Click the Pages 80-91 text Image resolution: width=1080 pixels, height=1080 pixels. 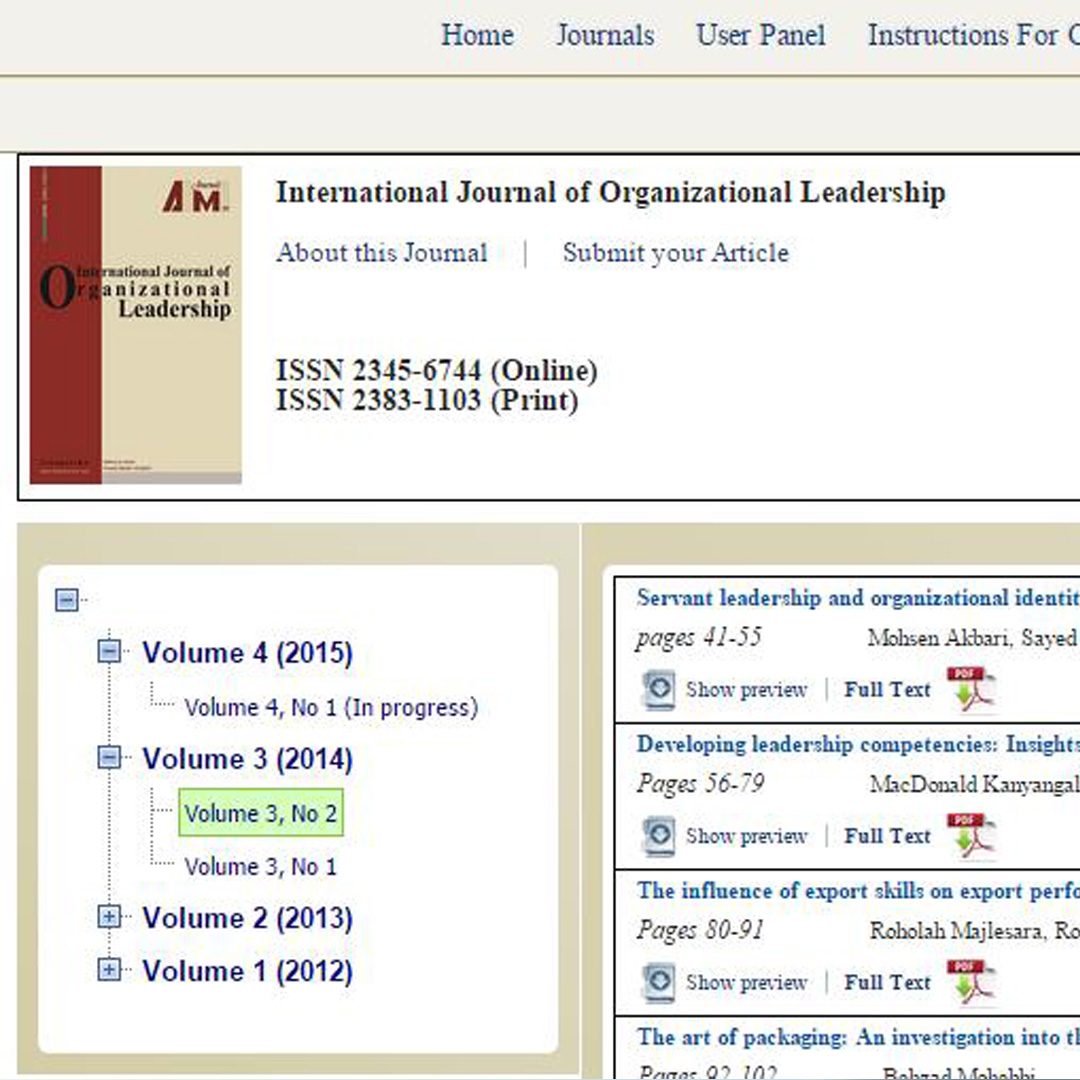click(700, 931)
